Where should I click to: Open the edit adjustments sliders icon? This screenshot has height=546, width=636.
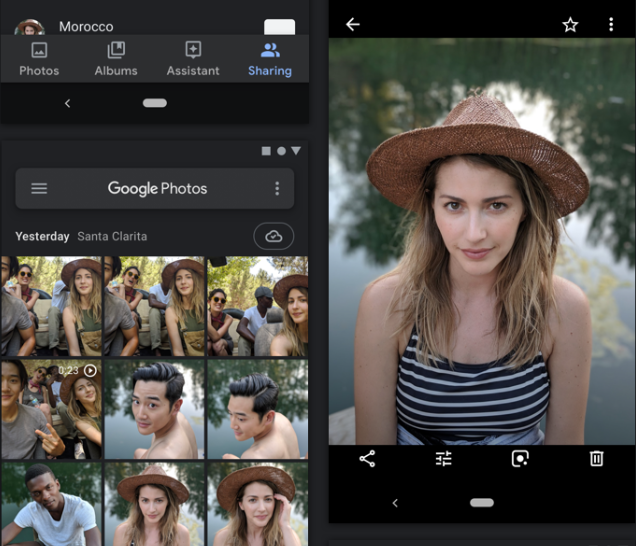click(444, 459)
